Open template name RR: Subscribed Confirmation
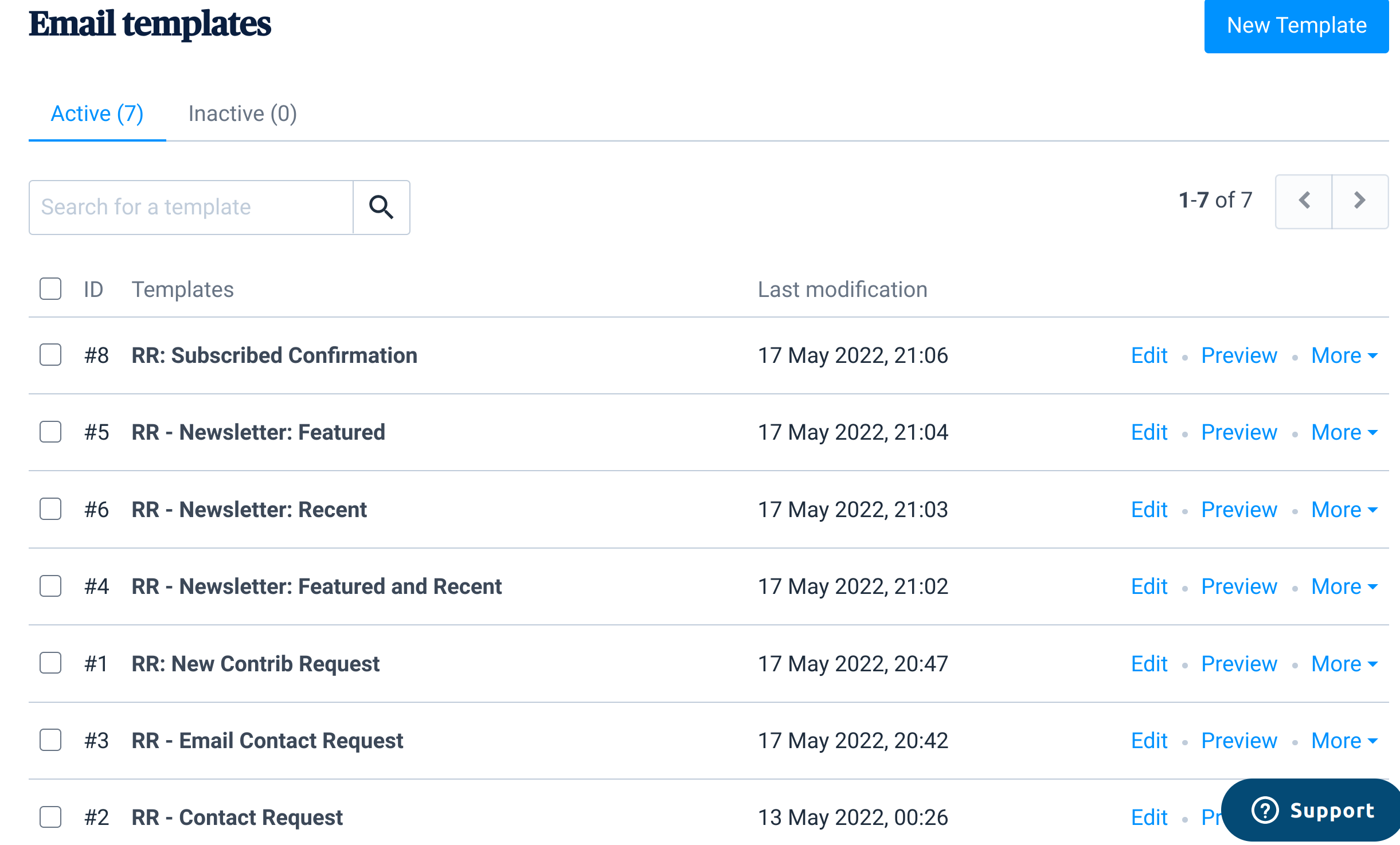Image resolution: width=1400 pixels, height=845 pixels. pyautogui.click(x=274, y=355)
